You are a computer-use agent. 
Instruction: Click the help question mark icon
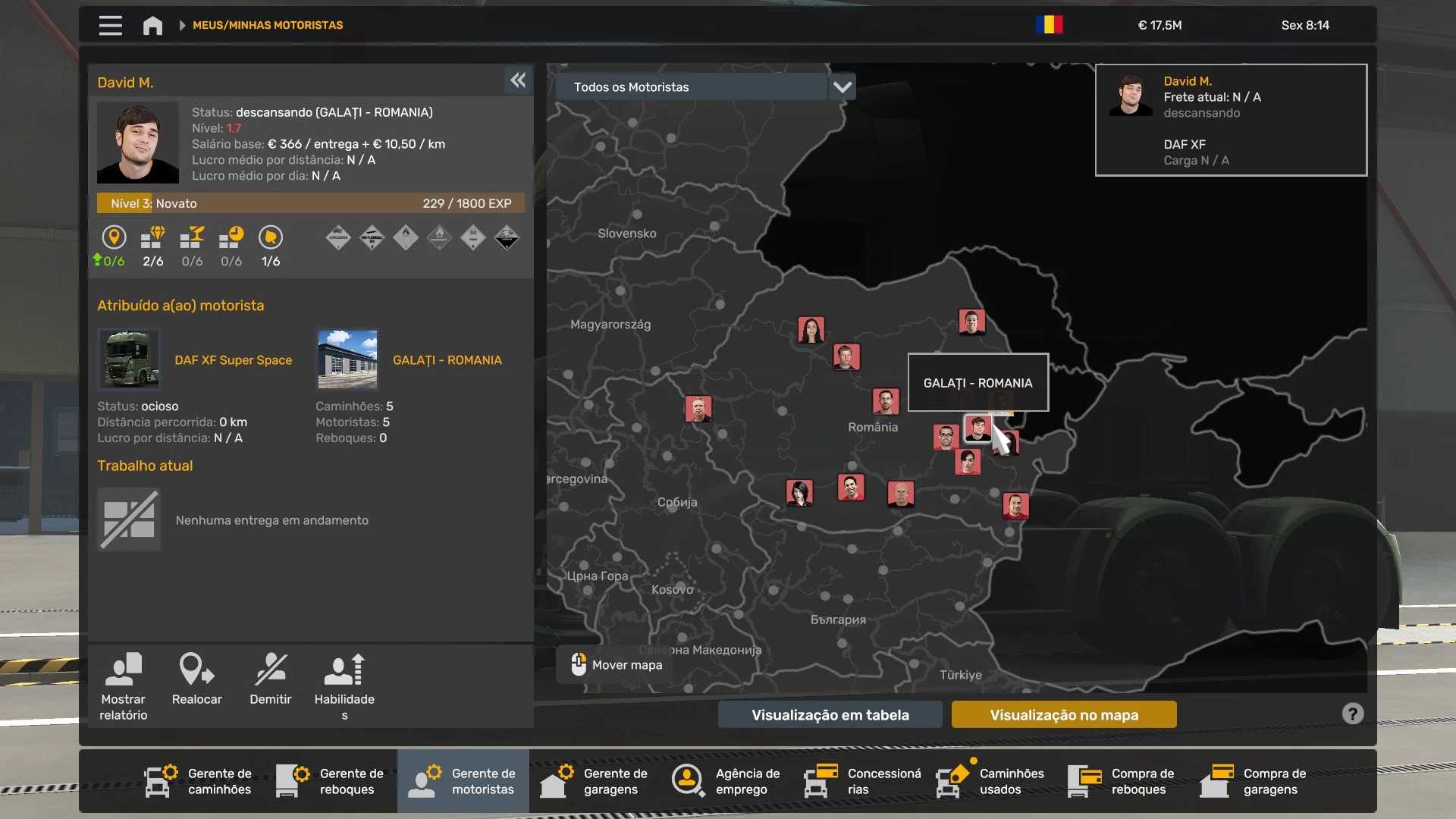(x=1352, y=714)
